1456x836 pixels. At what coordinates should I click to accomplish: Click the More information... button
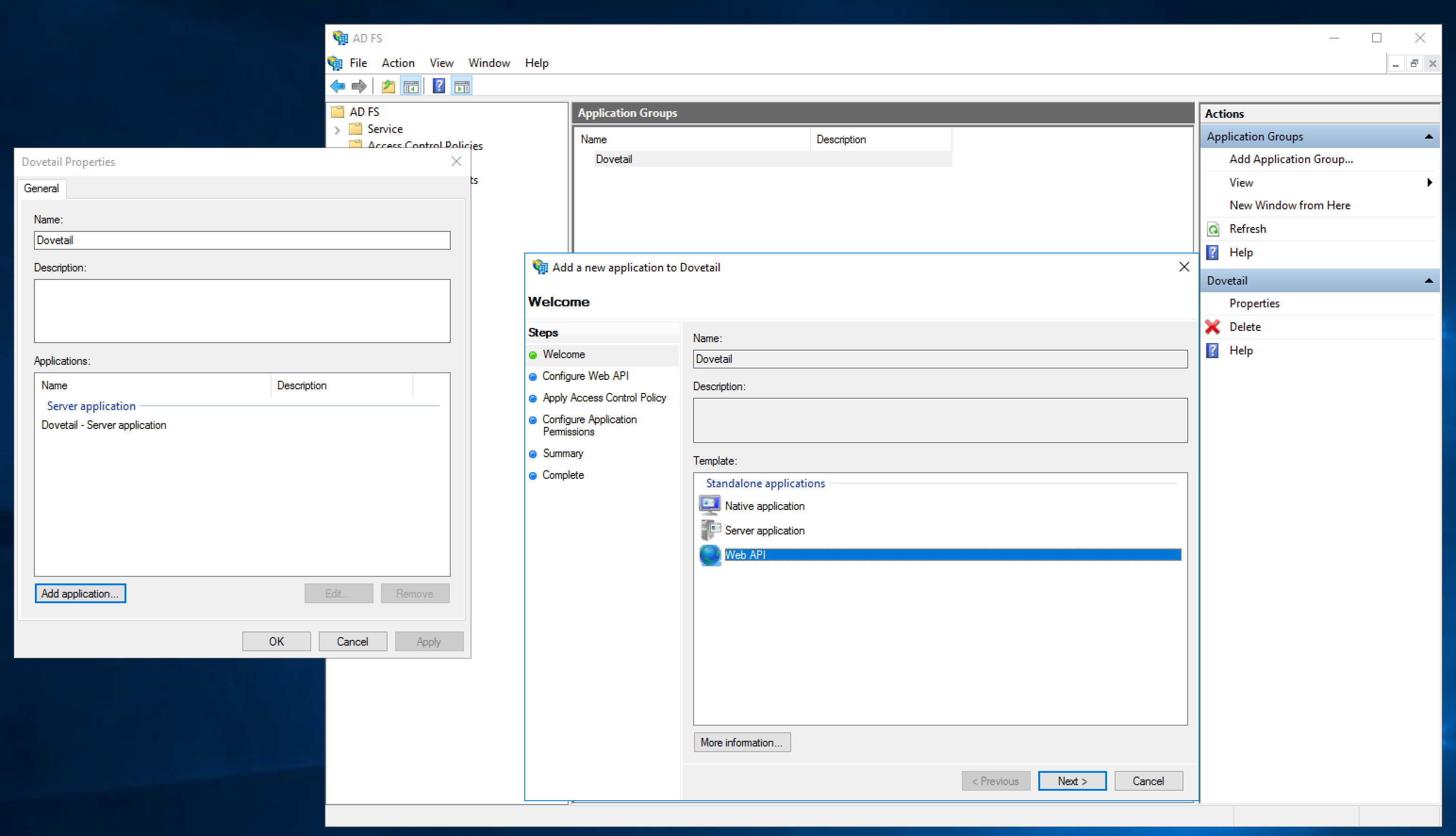[741, 742]
